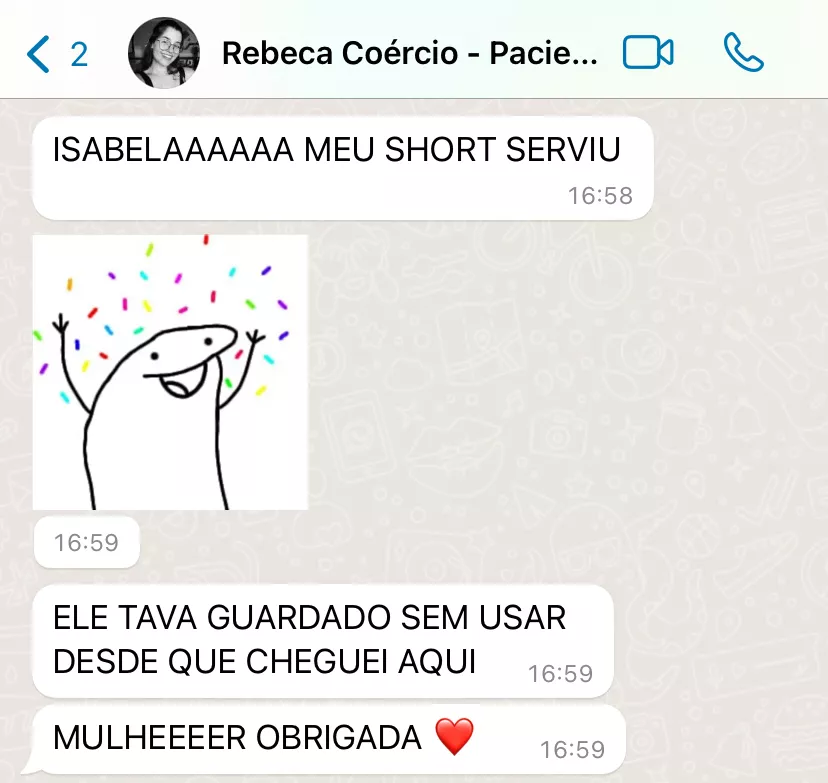Click the 16:58 timestamp on first message
This screenshot has width=828, height=783.
(600, 196)
